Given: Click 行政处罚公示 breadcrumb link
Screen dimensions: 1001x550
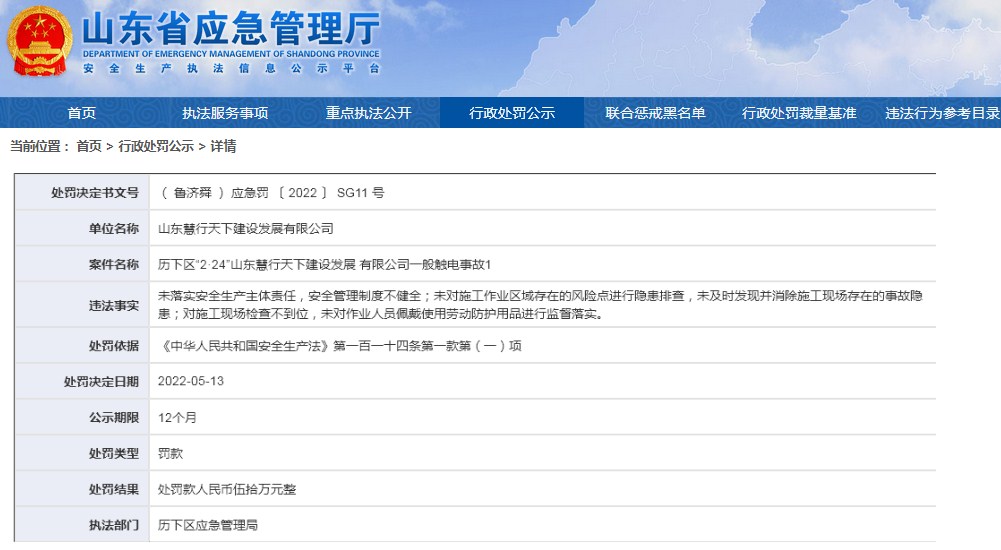Looking at the screenshot, I should [156, 146].
